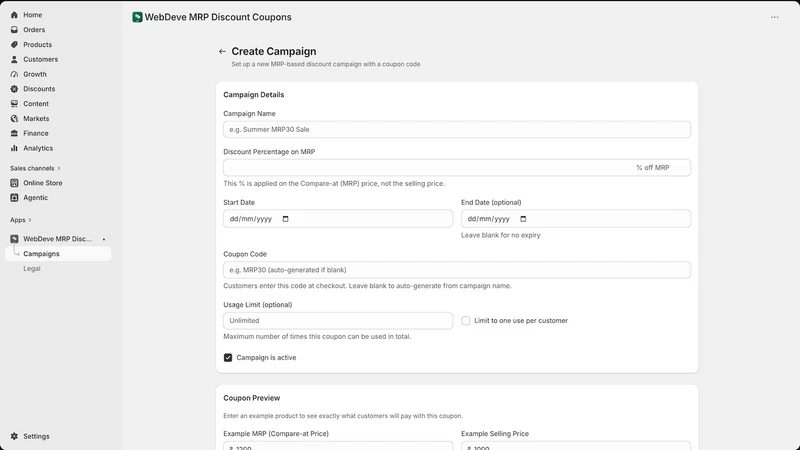The image size is (800, 450).
Task: Click the Settings gear icon
Action: [14, 436]
